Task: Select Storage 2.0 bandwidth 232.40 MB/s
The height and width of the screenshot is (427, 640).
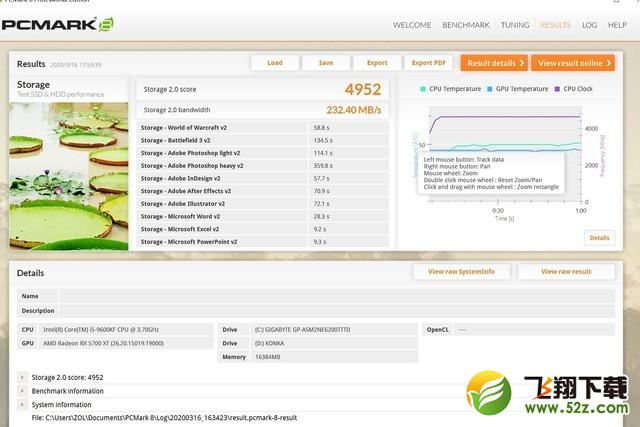Action: [x=353, y=110]
